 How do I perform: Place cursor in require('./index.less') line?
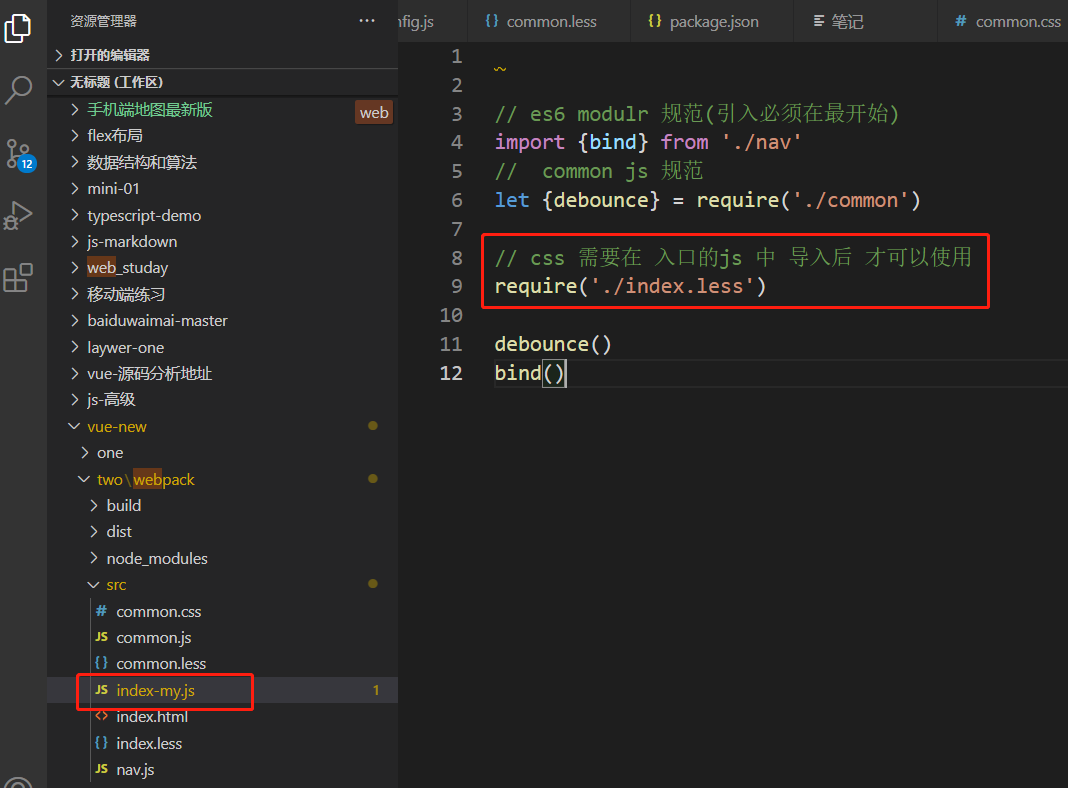pos(630,286)
